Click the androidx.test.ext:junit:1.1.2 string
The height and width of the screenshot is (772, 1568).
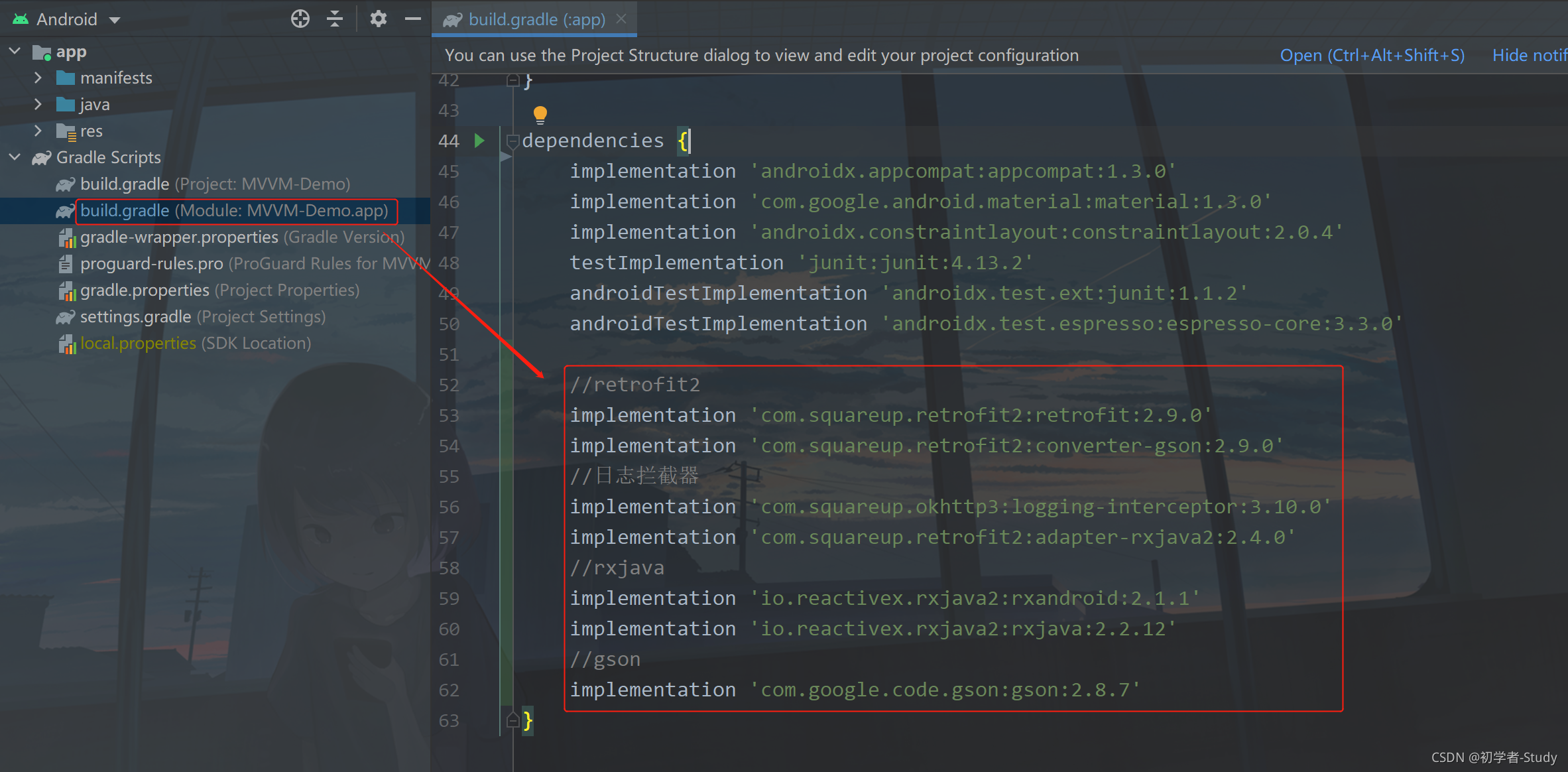click(1065, 293)
